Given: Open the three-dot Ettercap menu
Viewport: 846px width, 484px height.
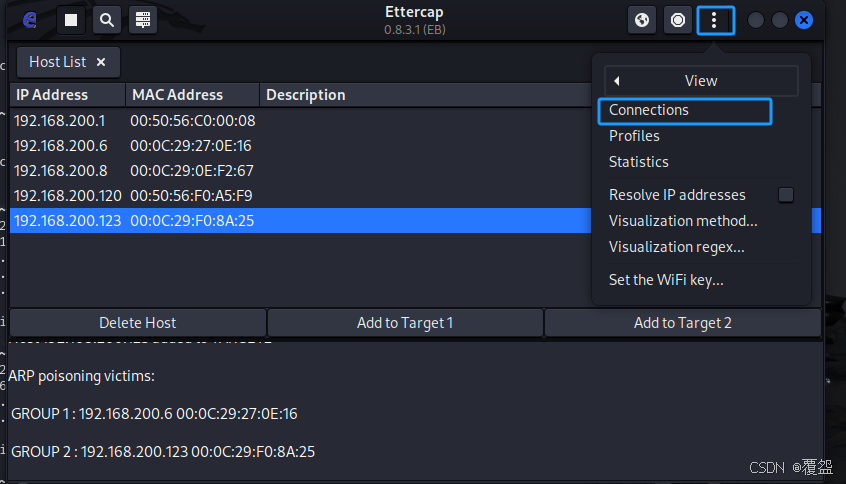Looking at the screenshot, I should [x=715, y=21].
